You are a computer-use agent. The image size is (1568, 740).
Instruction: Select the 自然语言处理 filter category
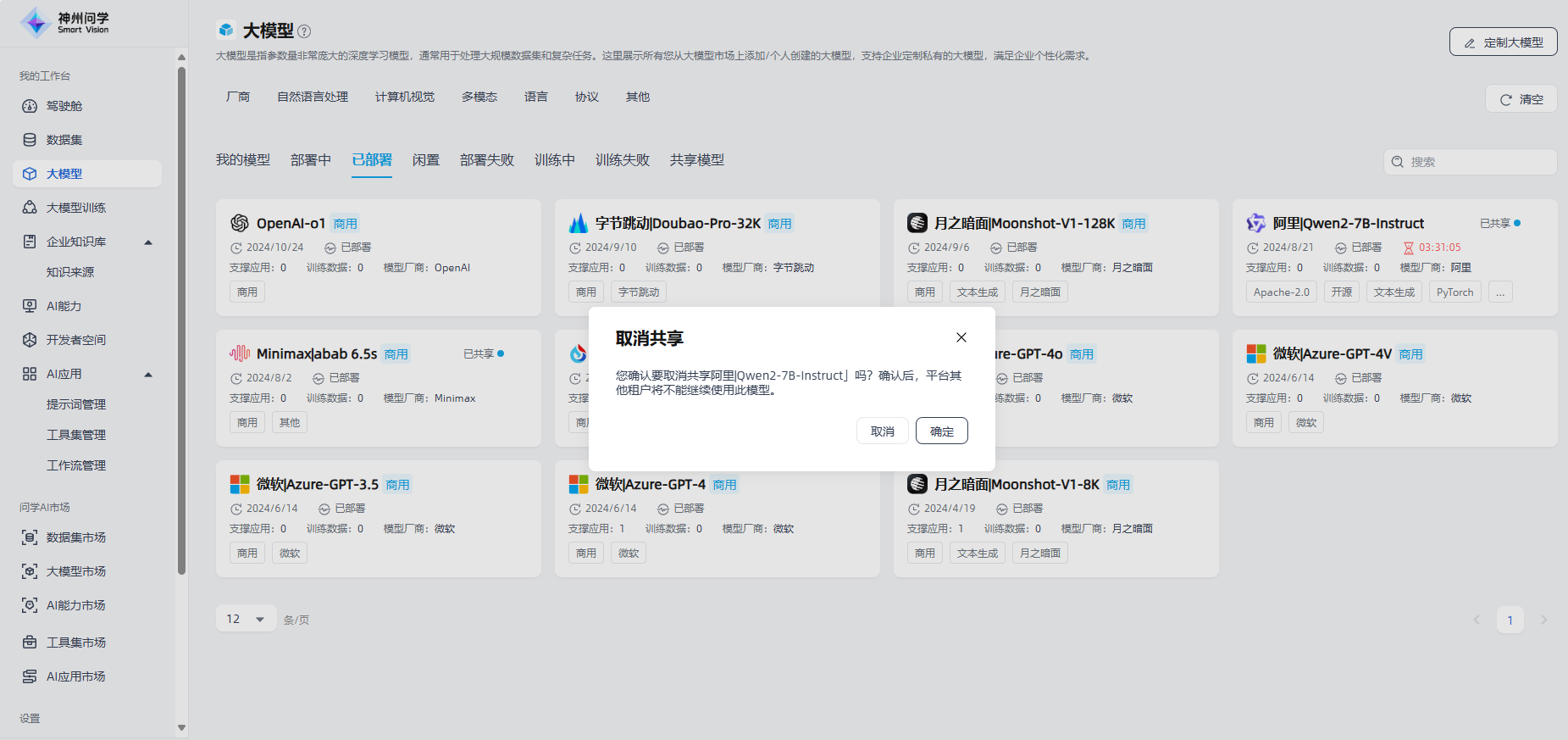pos(313,97)
